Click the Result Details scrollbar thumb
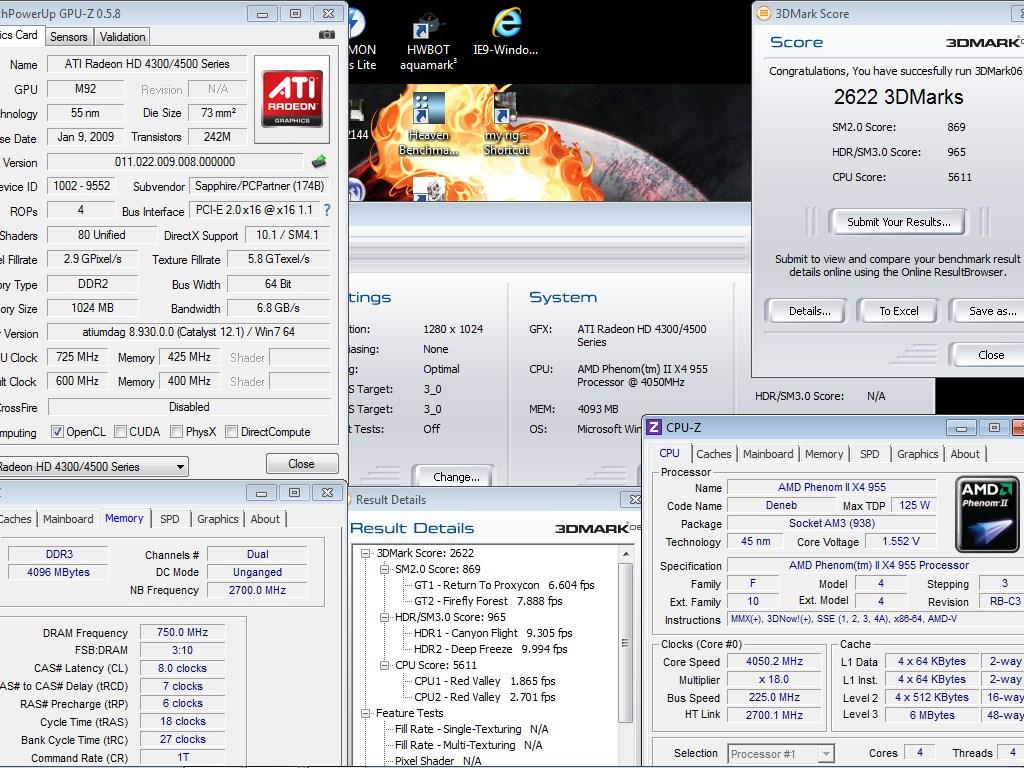1024x768 pixels. coord(626,643)
